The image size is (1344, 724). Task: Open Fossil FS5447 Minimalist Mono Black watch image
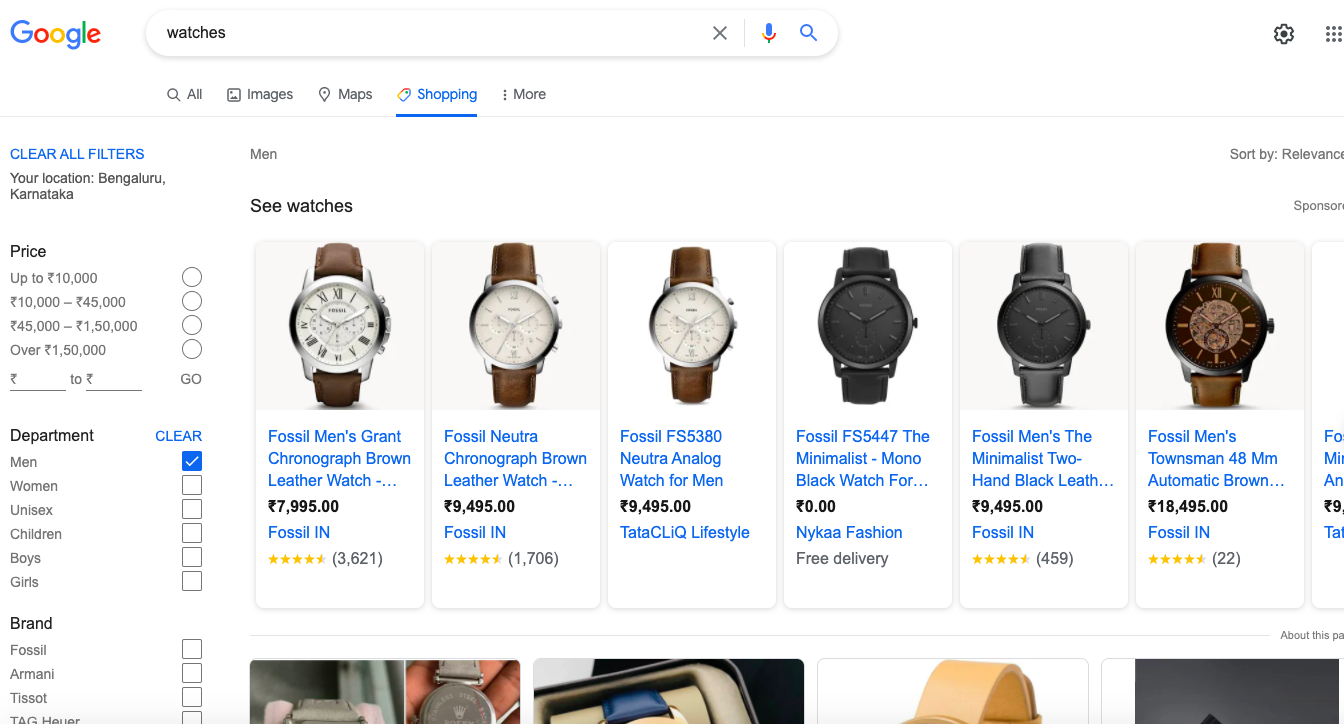pos(868,325)
